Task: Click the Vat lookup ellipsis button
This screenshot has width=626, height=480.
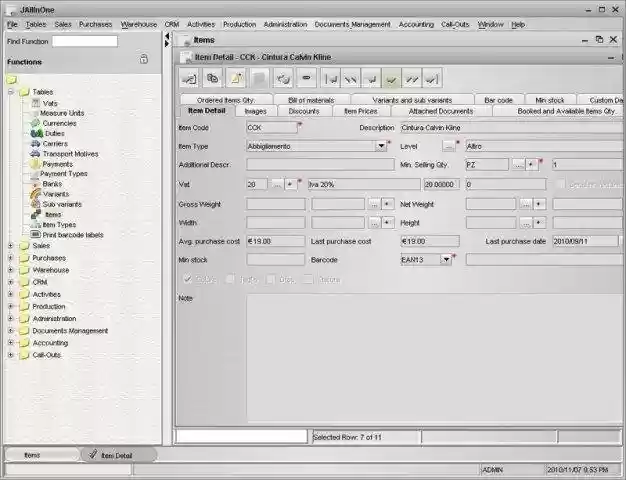Action: point(277,184)
